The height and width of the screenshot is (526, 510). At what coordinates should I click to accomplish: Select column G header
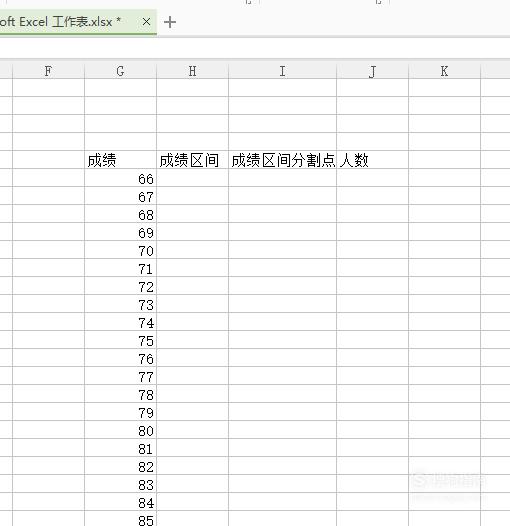click(x=120, y=71)
